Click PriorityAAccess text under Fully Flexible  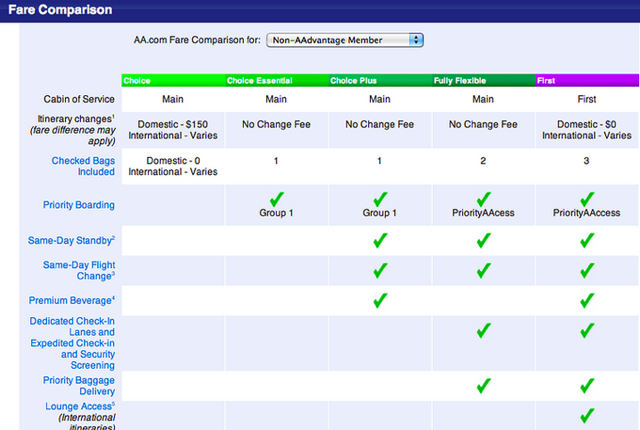pyautogui.click(x=483, y=213)
